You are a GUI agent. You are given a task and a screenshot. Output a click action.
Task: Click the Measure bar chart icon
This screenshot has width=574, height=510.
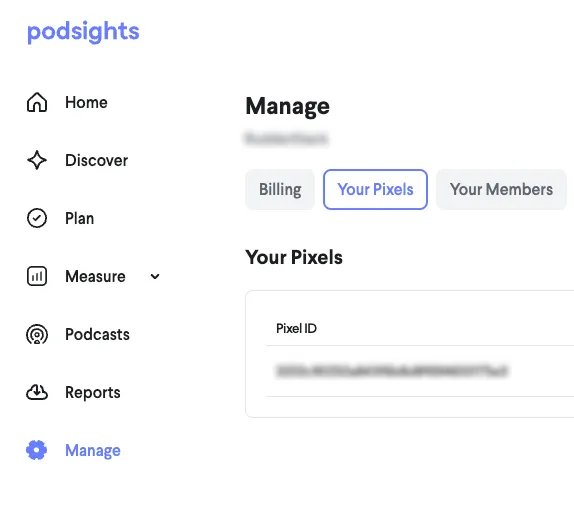[37, 276]
